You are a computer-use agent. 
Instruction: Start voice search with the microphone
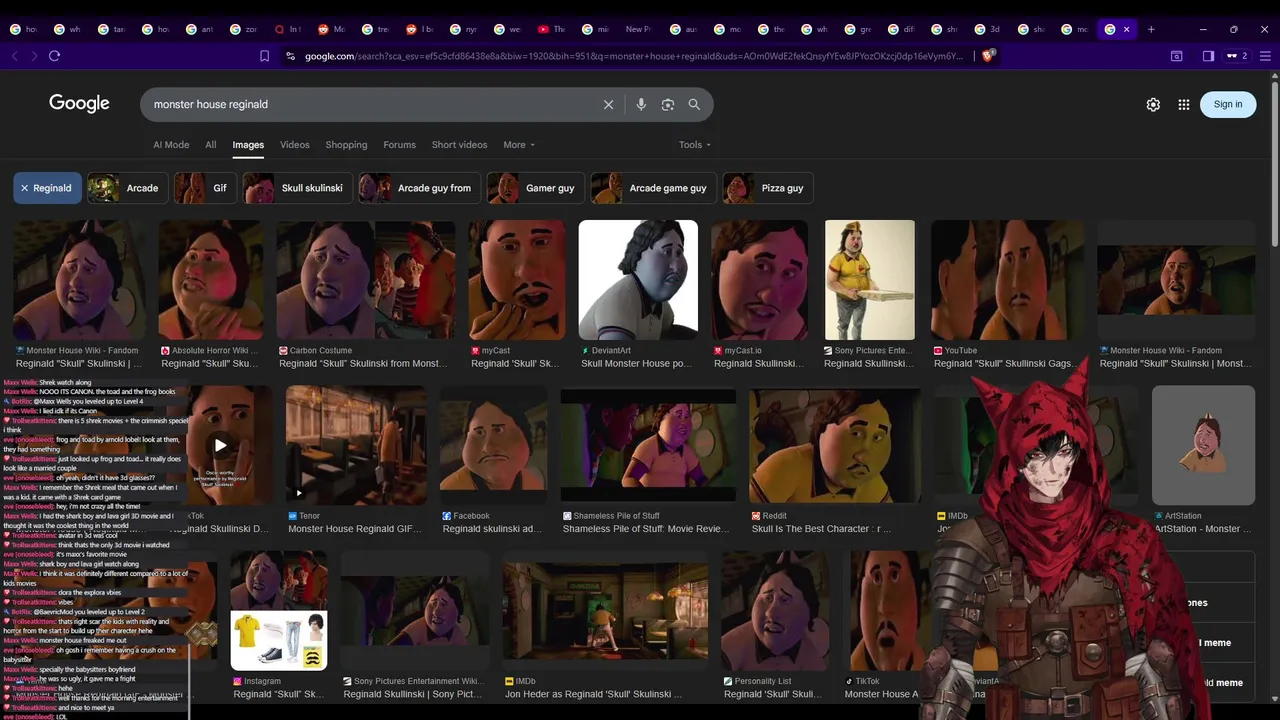point(641,104)
